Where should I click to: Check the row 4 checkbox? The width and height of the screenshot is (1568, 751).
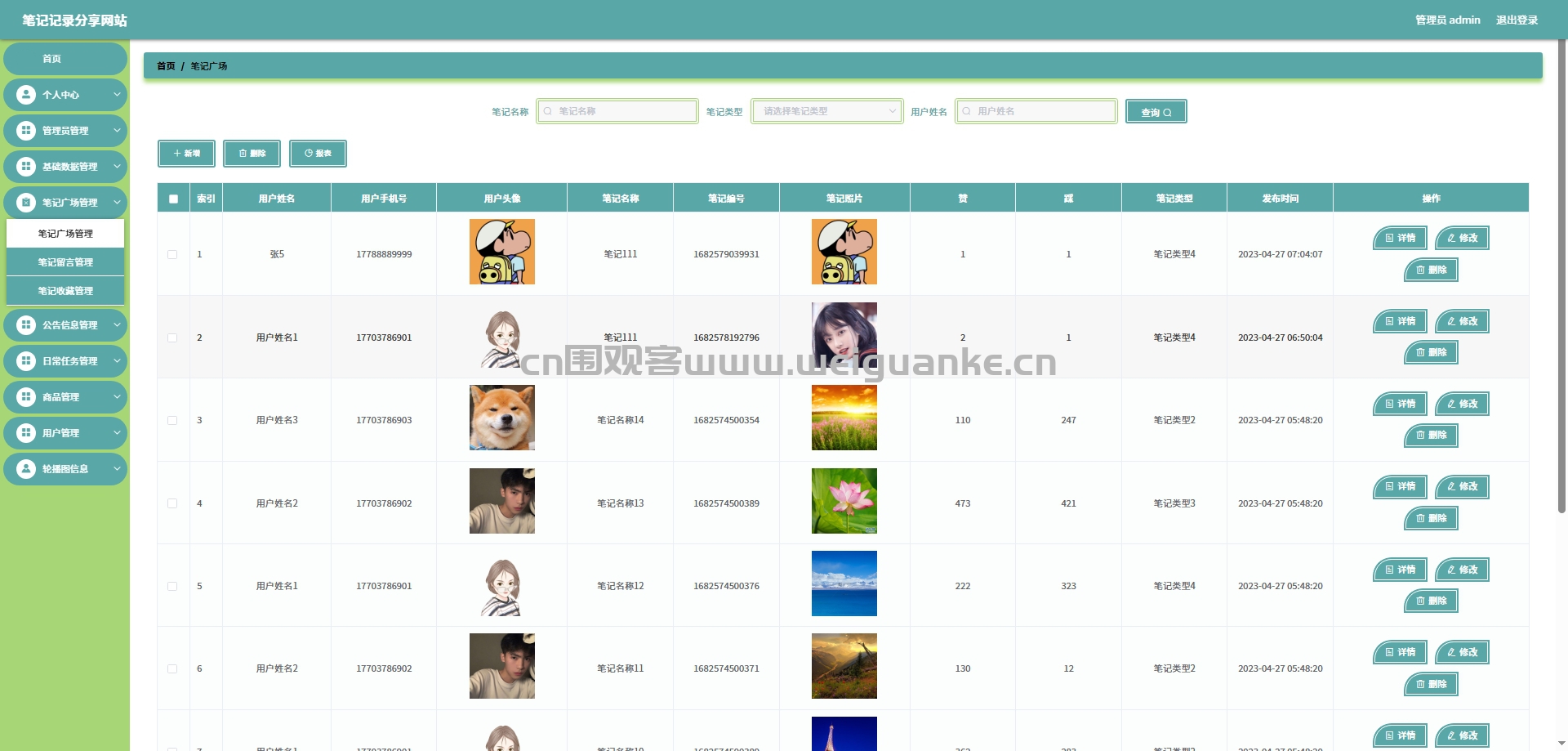coord(172,503)
